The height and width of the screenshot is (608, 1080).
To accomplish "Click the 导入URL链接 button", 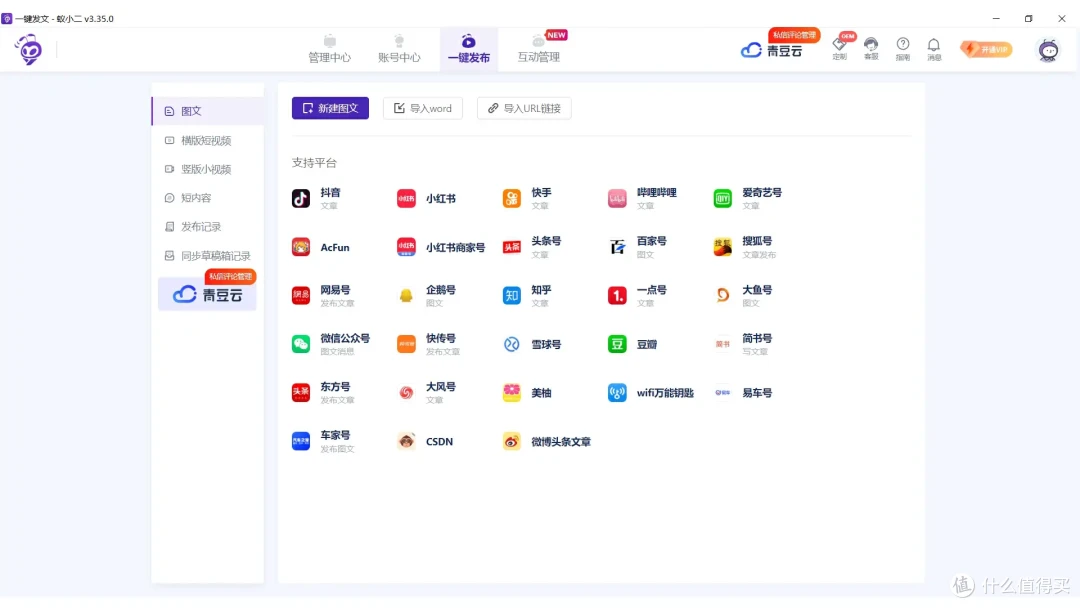I will click(524, 108).
